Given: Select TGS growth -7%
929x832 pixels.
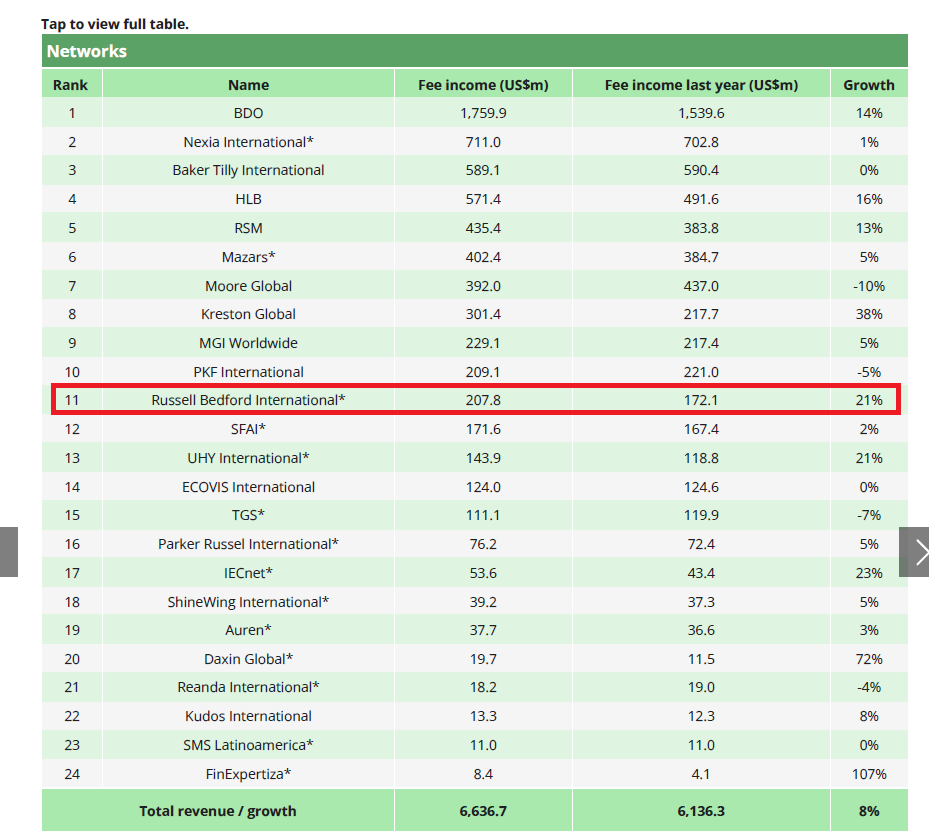Looking at the screenshot, I should (869, 514).
